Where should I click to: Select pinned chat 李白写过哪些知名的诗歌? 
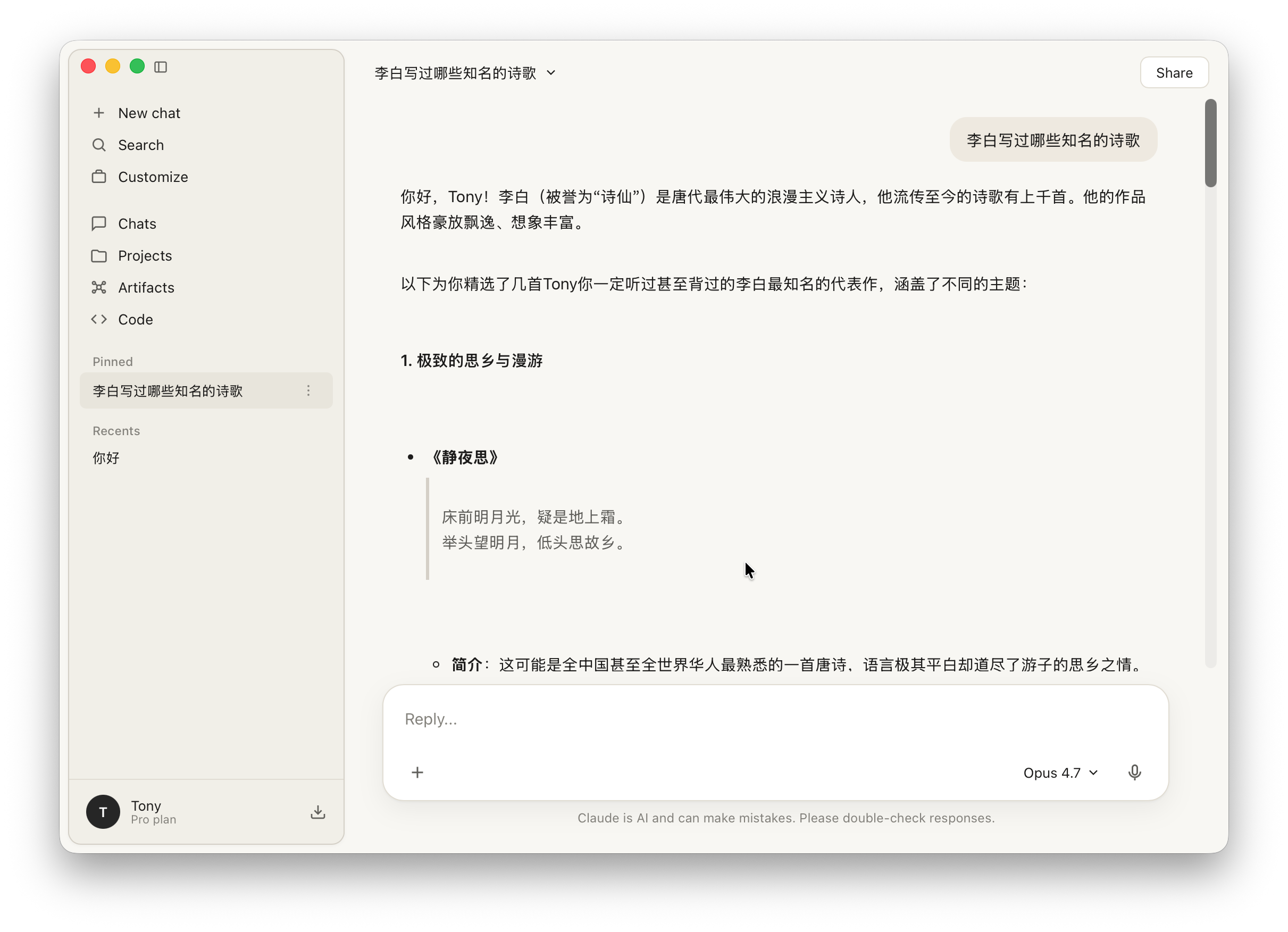pyautogui.click(x=168, y=391)
